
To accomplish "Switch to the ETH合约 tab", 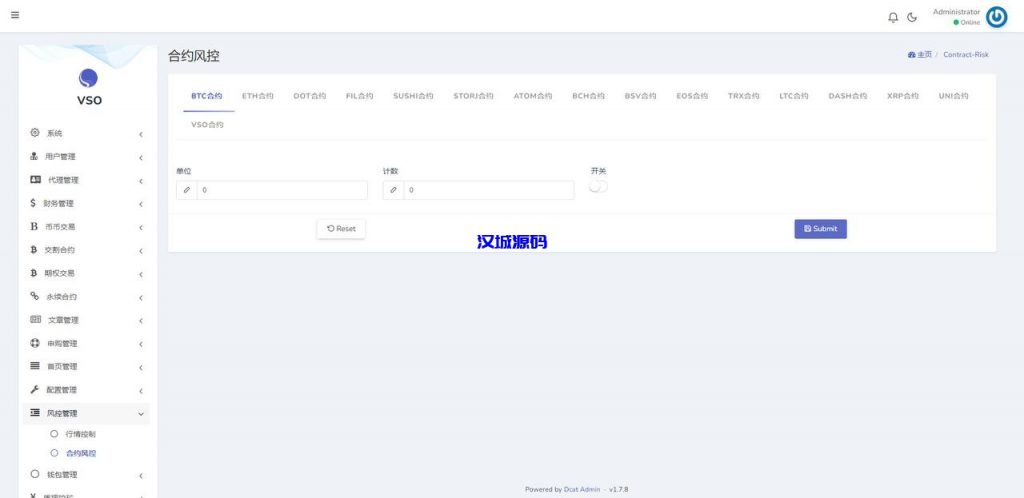I will tap(257, 96).
